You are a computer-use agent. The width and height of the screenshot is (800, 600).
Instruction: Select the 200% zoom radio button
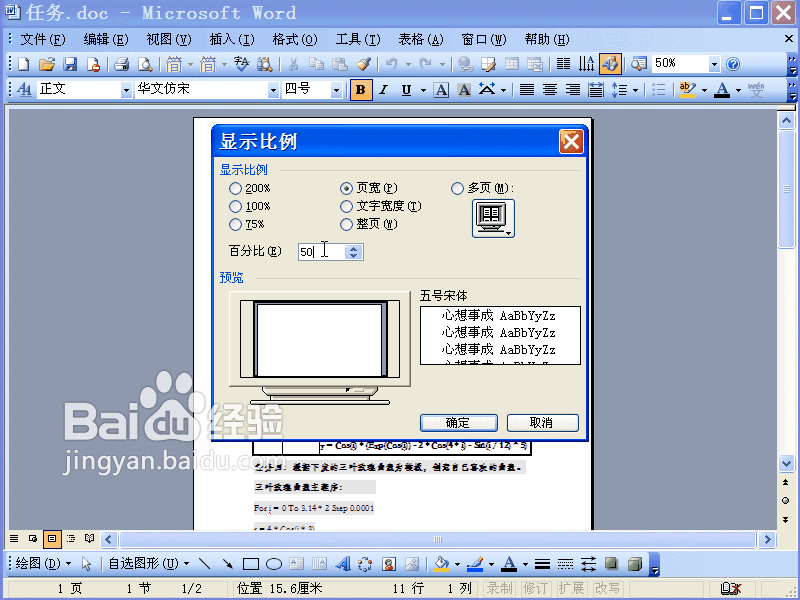[237, 187]
